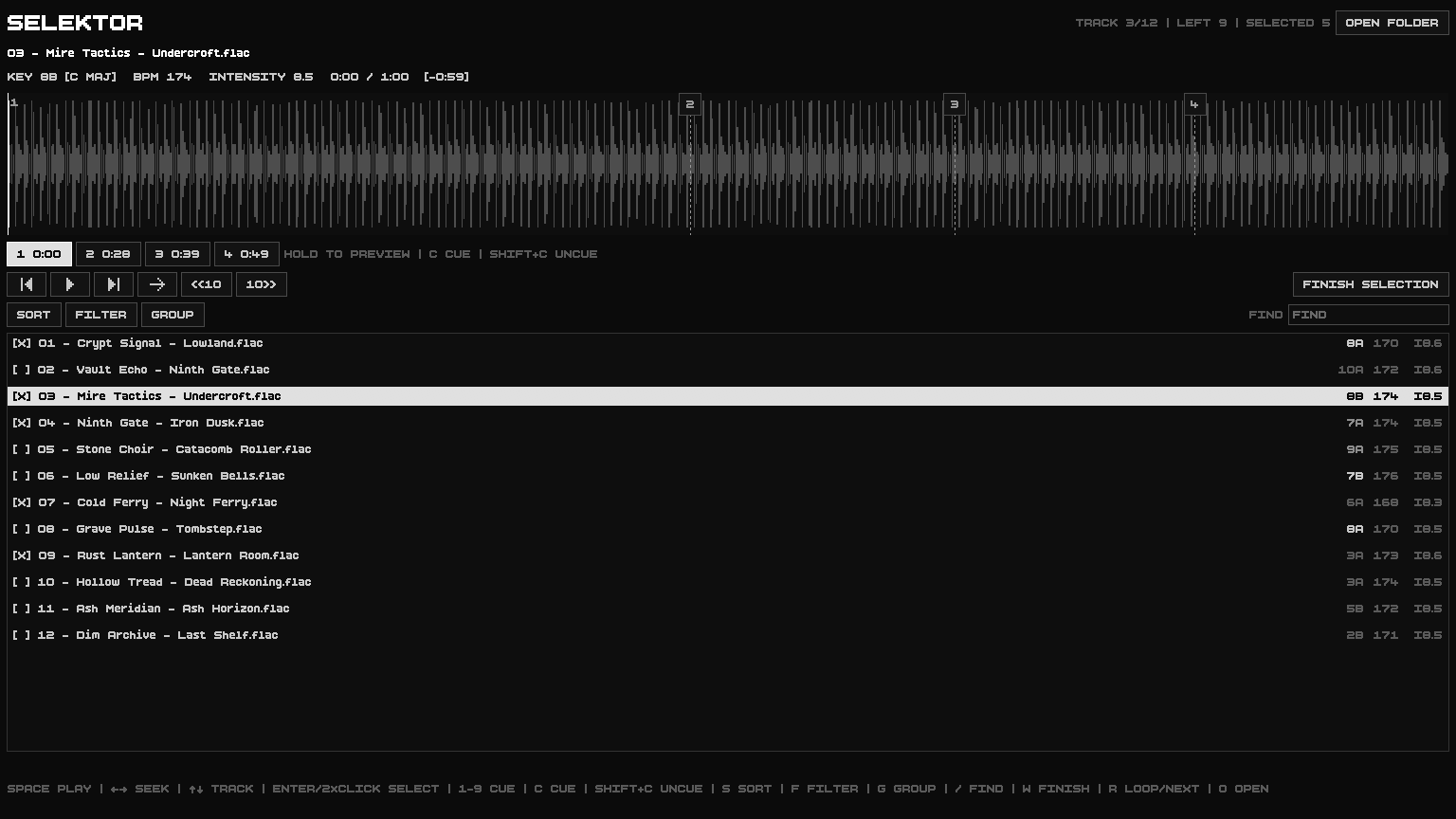Jump to the previous track
This screenshot has height=819, width=1456.
click(x=27, y=284)
